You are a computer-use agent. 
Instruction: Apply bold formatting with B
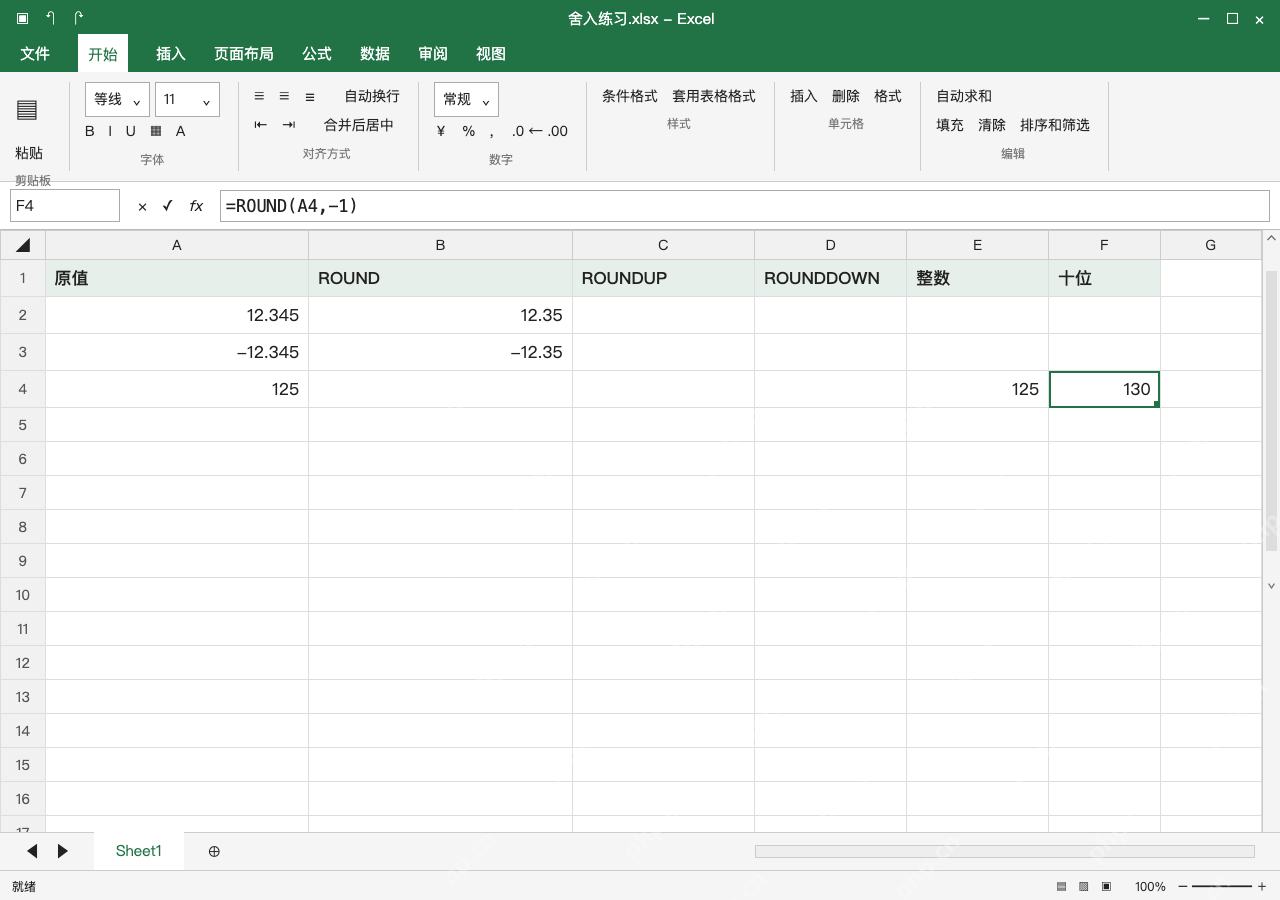point(90,131)
